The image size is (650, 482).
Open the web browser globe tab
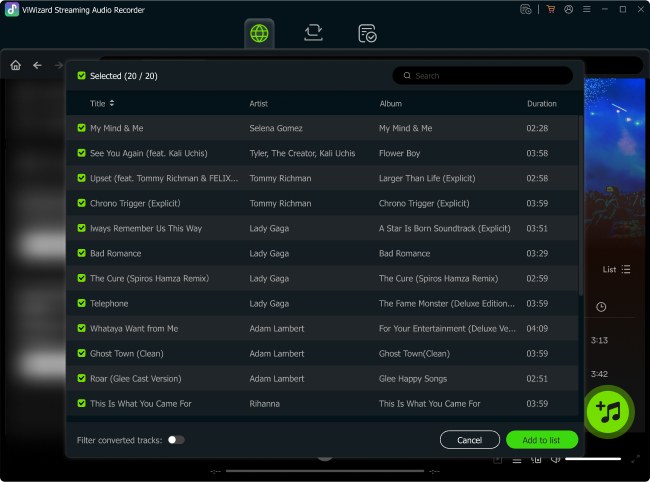click(x=259, y=33)
